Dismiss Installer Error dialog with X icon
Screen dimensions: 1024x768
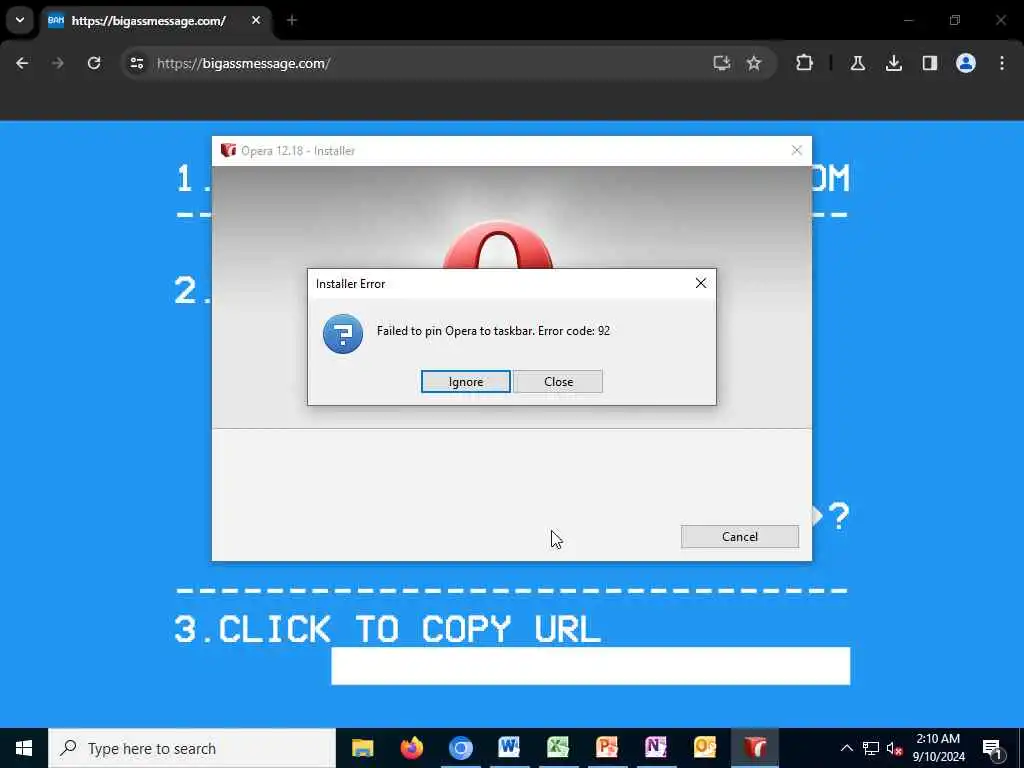[701, 283]
